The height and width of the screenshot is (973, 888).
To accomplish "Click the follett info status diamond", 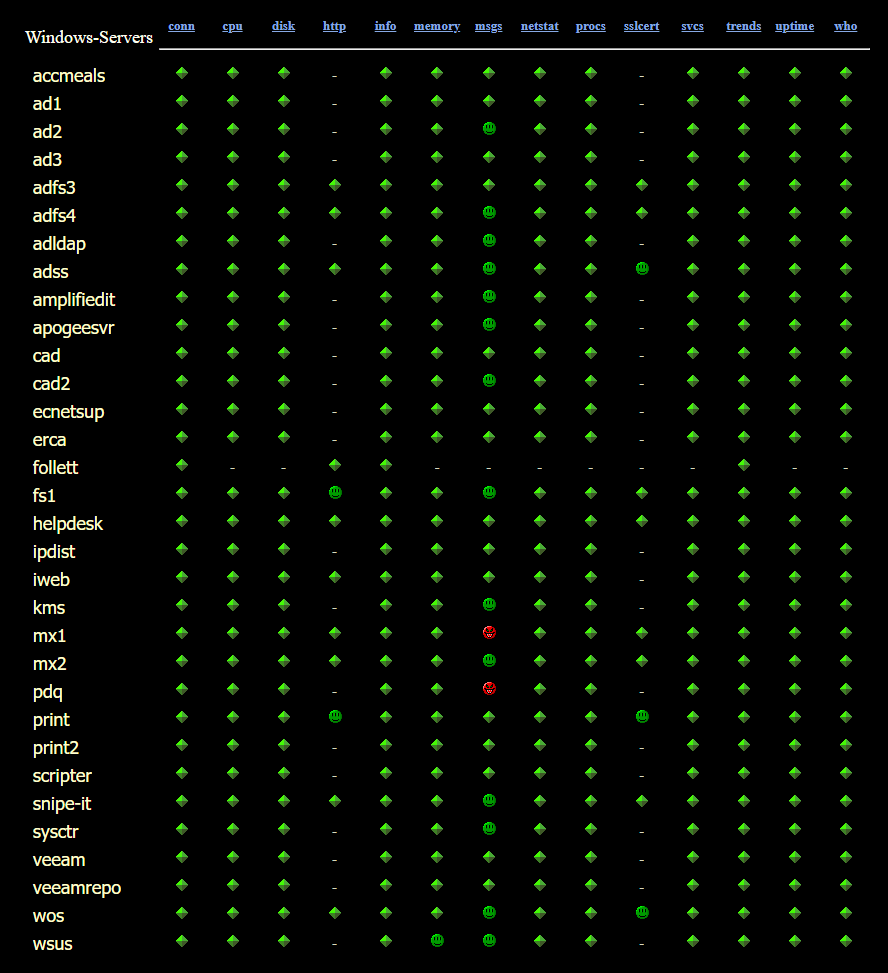I will [x=386, y=465].
